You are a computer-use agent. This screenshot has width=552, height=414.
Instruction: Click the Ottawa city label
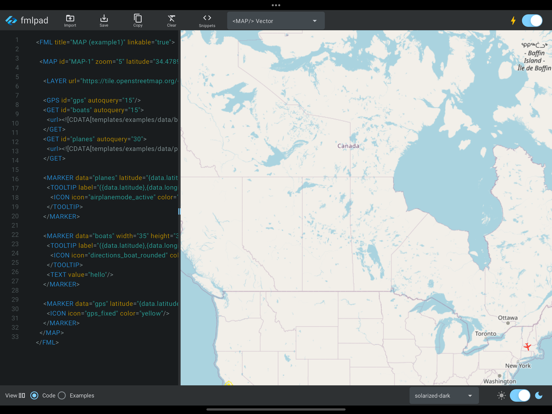pyautogui.click(x=507, y=318)
